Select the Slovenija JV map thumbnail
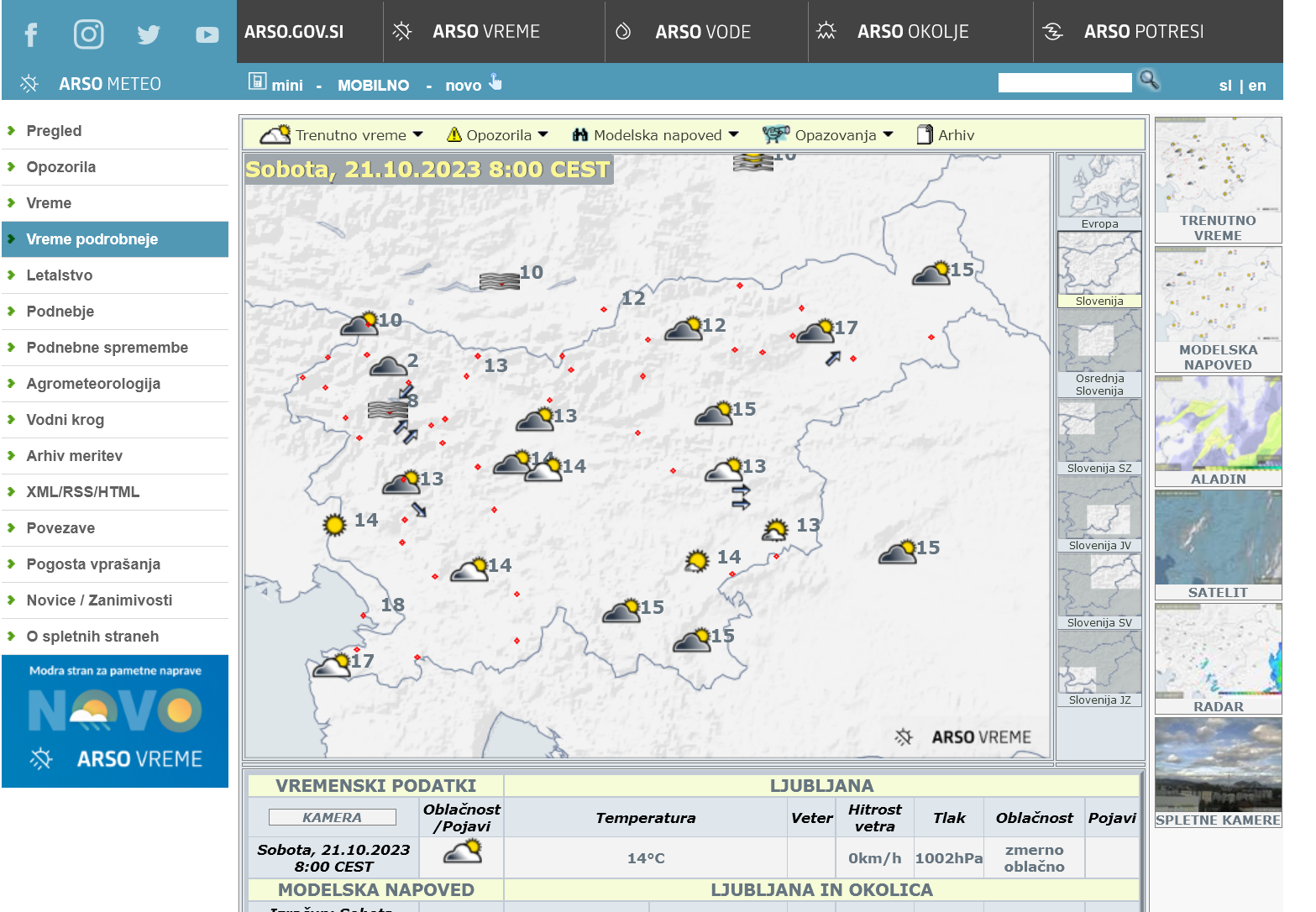Screen dimensions: 1316x912 point(1099,514)
